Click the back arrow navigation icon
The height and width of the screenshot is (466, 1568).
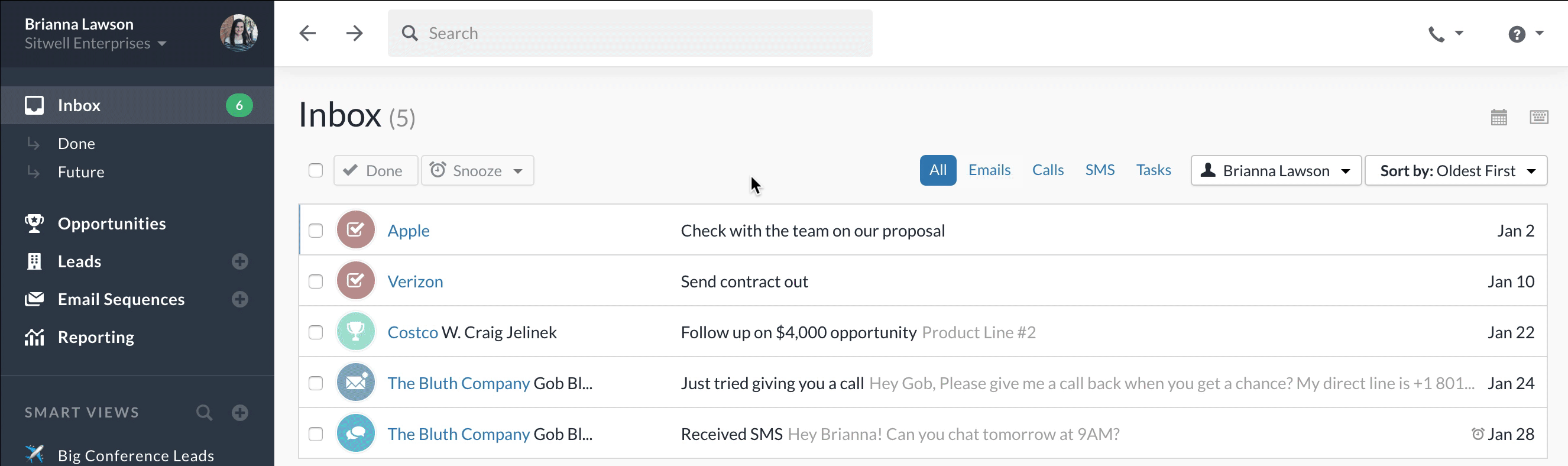click(x=308, y=33)
